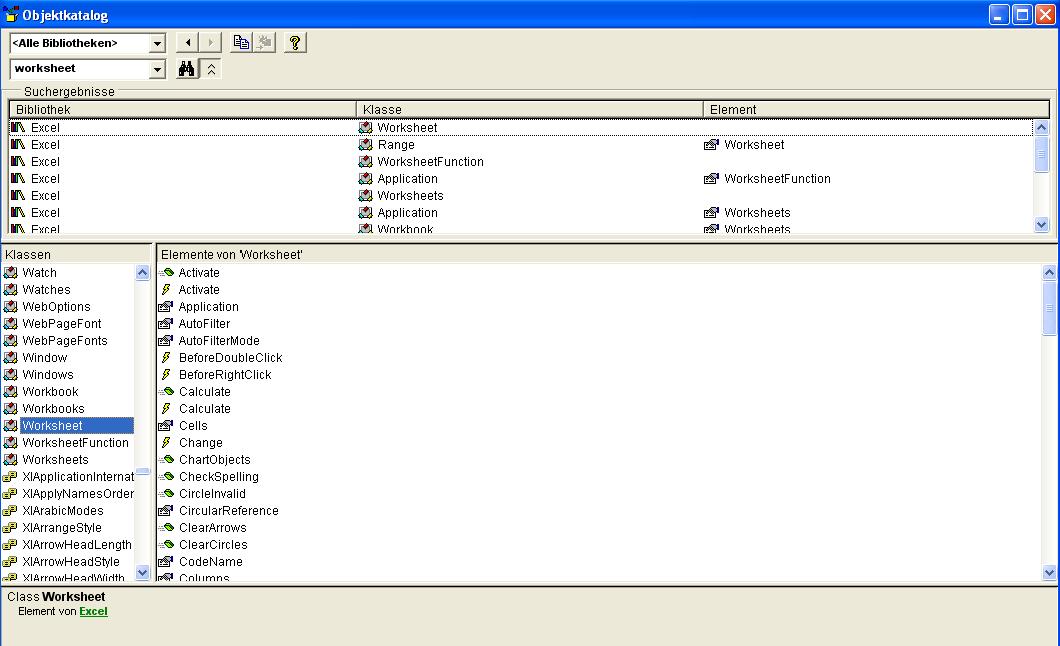Select the Calculate method with the green icon
Image resolution: width=1060 pixels, height=646 pixels.
[205, 392]
